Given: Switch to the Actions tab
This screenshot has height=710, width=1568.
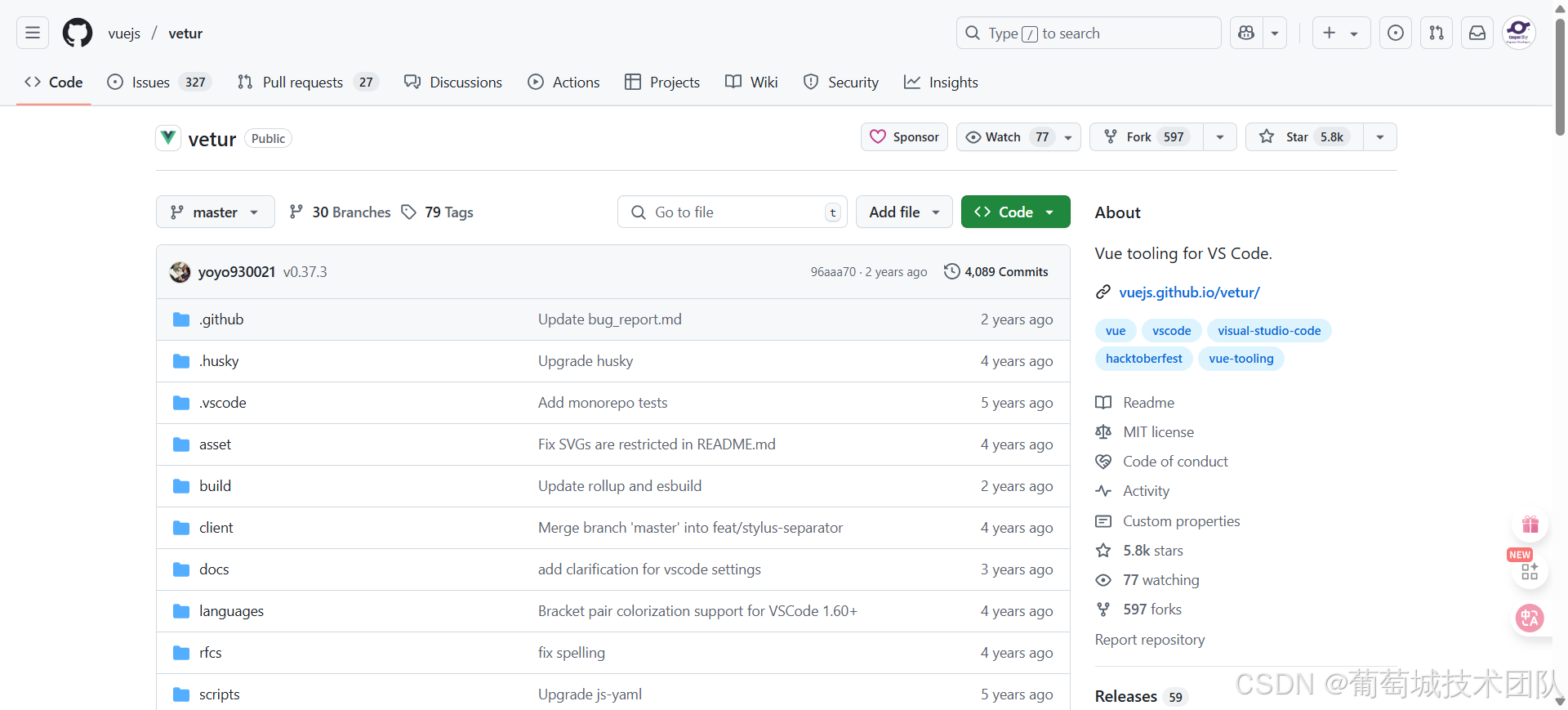Looking at the screenshot, I should point(563,83).
